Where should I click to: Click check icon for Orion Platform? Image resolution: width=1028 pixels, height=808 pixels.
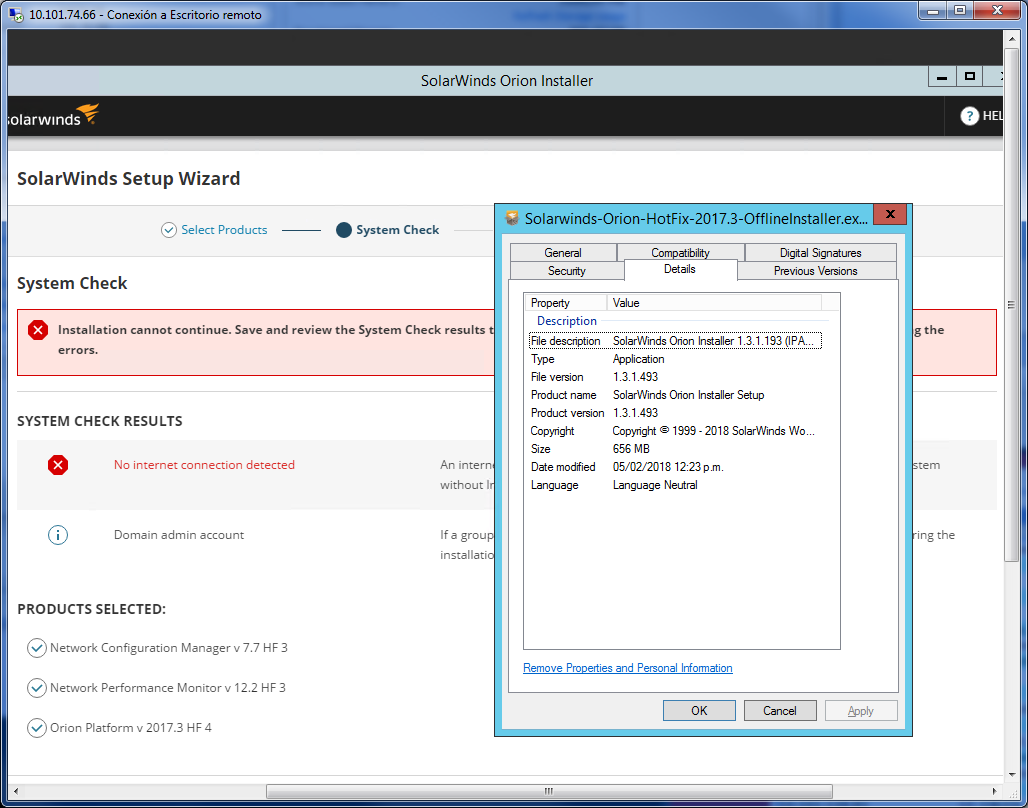[x=36, y=728]
